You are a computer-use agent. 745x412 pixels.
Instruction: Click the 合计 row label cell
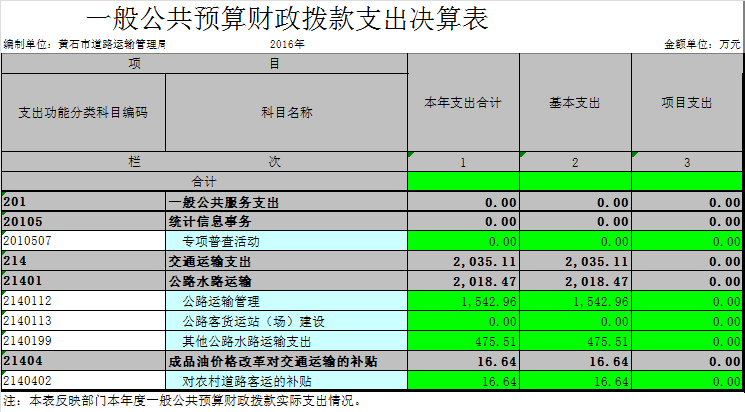204,181
